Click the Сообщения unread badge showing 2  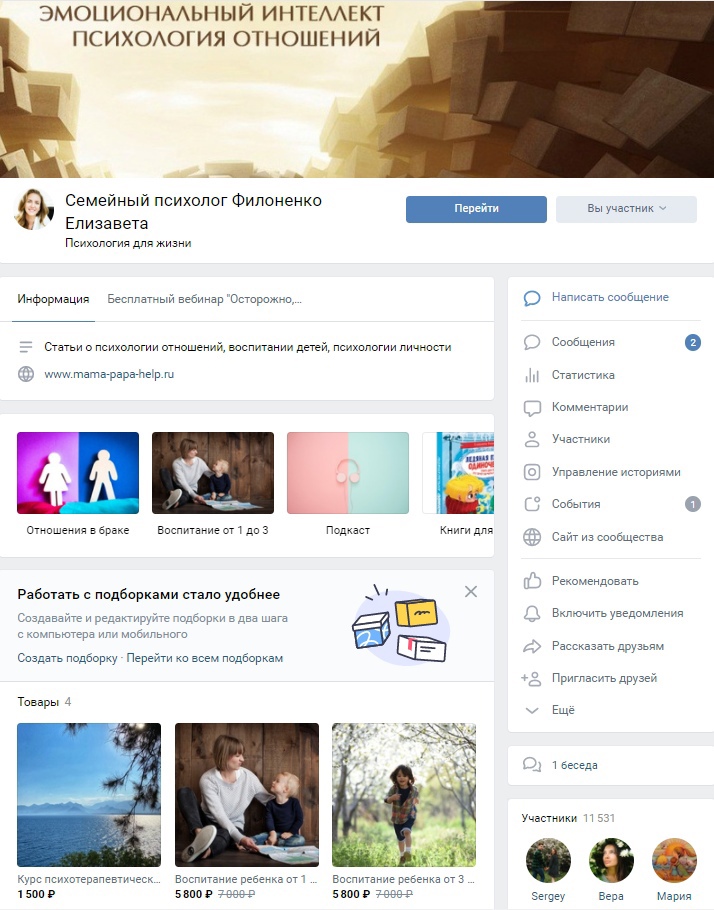point(693,343)
